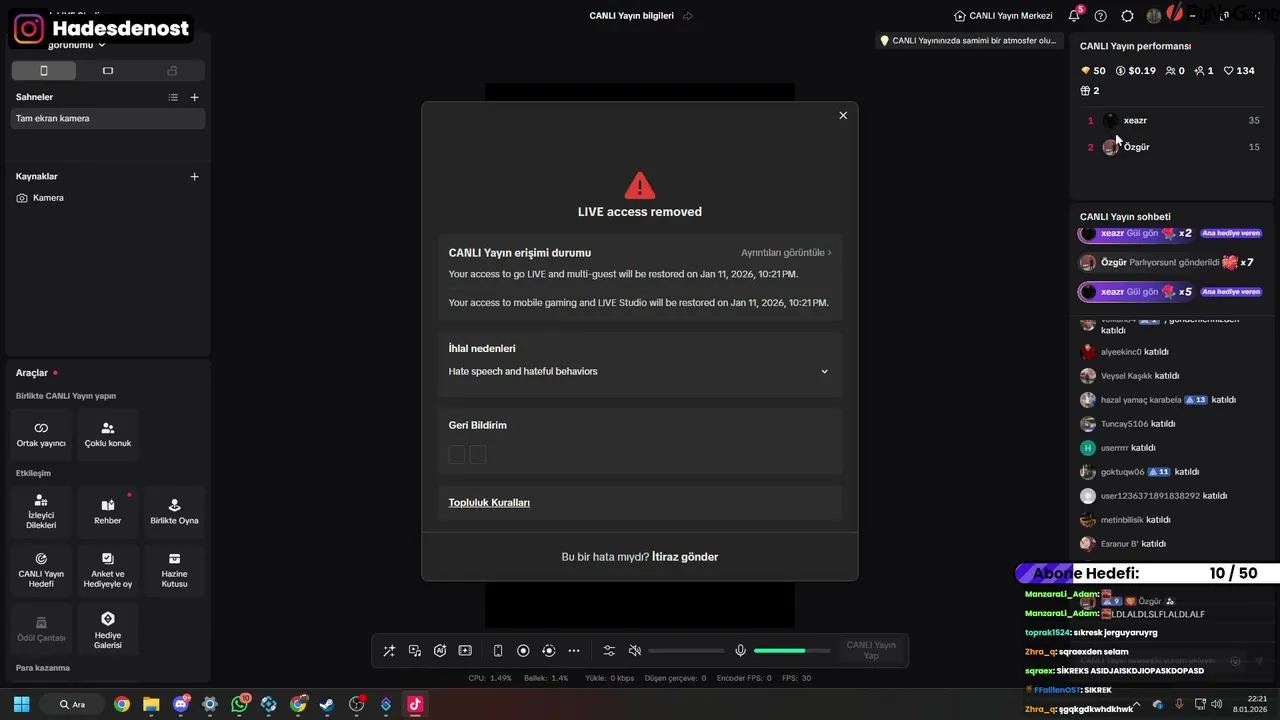Open File Explorer from the taskbar
The image size is (1280, 720).
[x=151, y=704]
